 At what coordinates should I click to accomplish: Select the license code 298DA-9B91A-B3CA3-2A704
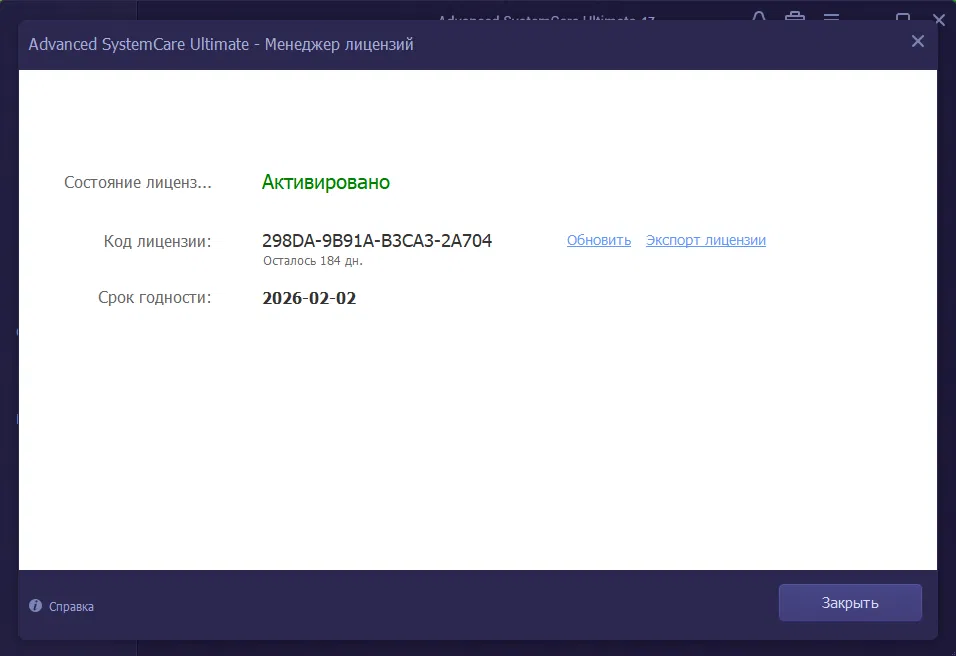[x=377, y=240]
